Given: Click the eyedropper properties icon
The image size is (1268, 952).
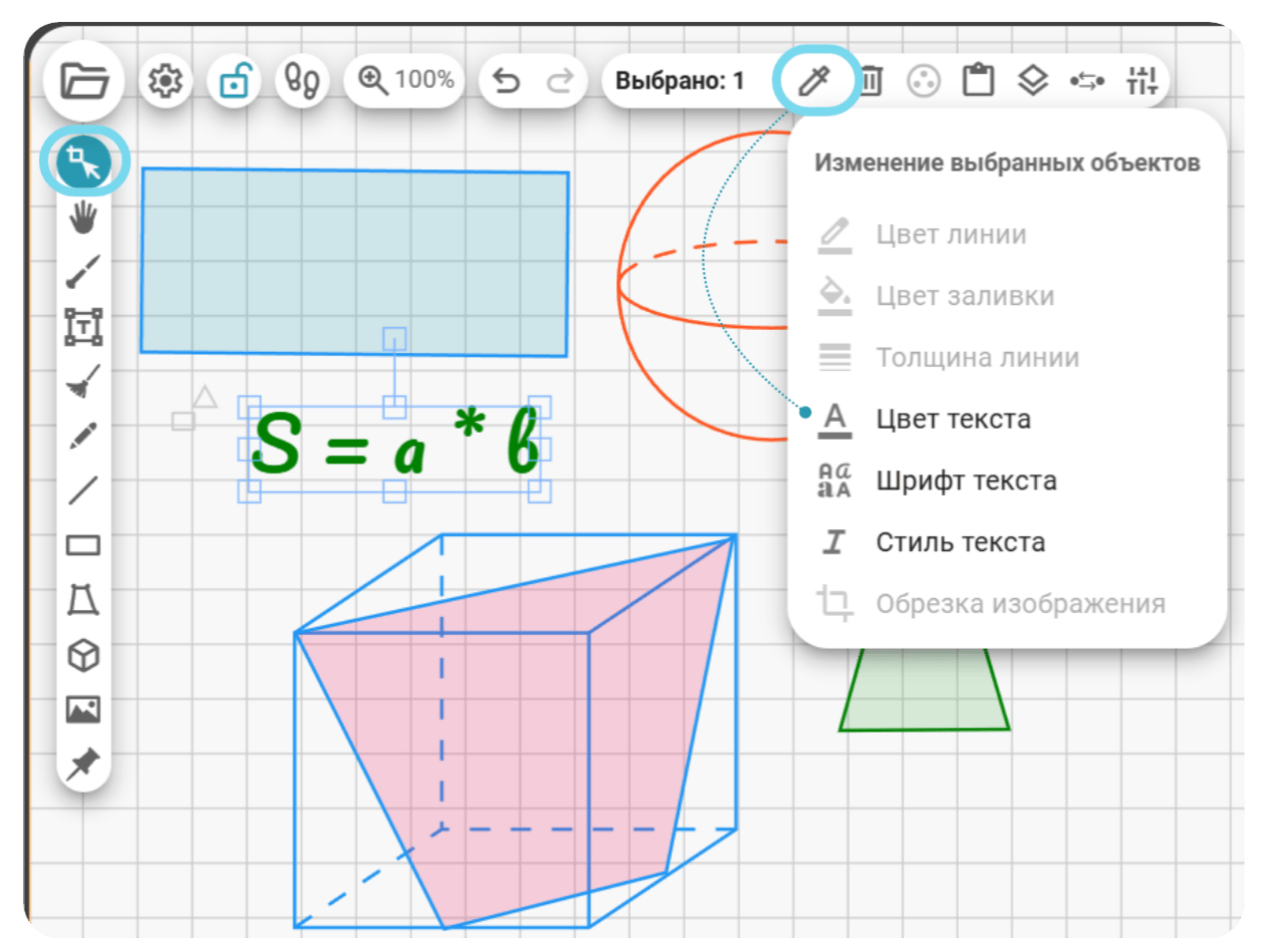Looking at the screenshot, I should (814, 80).
